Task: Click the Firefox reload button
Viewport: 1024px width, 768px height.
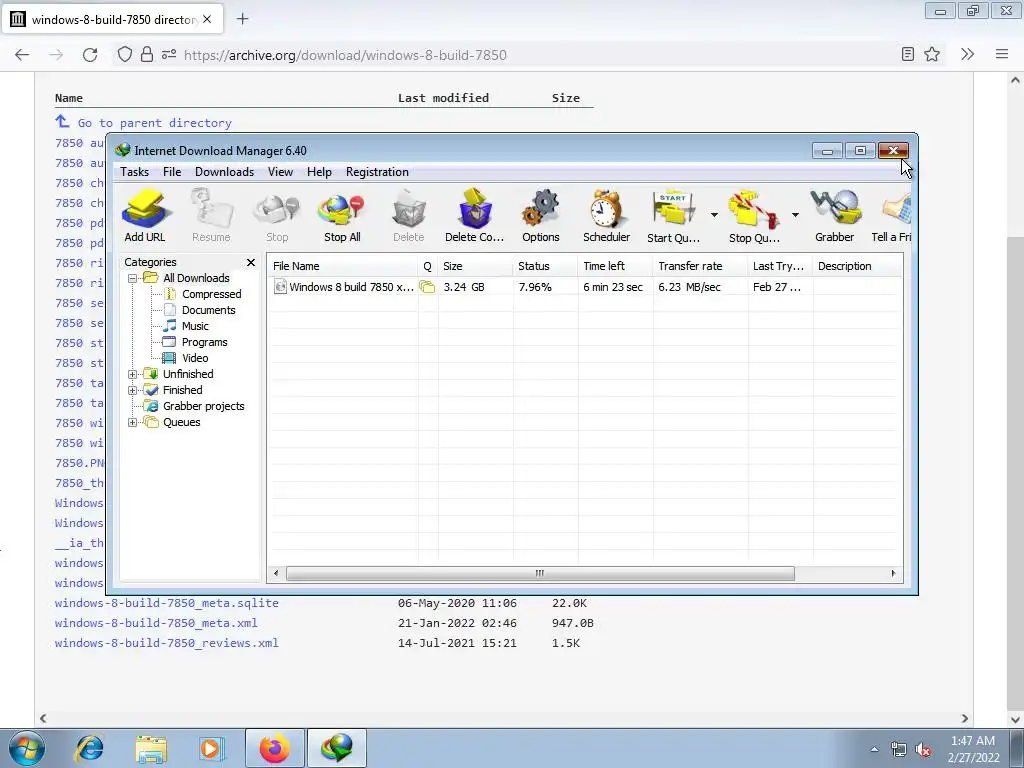Action: pyautogui.click(x=90, y=55)
